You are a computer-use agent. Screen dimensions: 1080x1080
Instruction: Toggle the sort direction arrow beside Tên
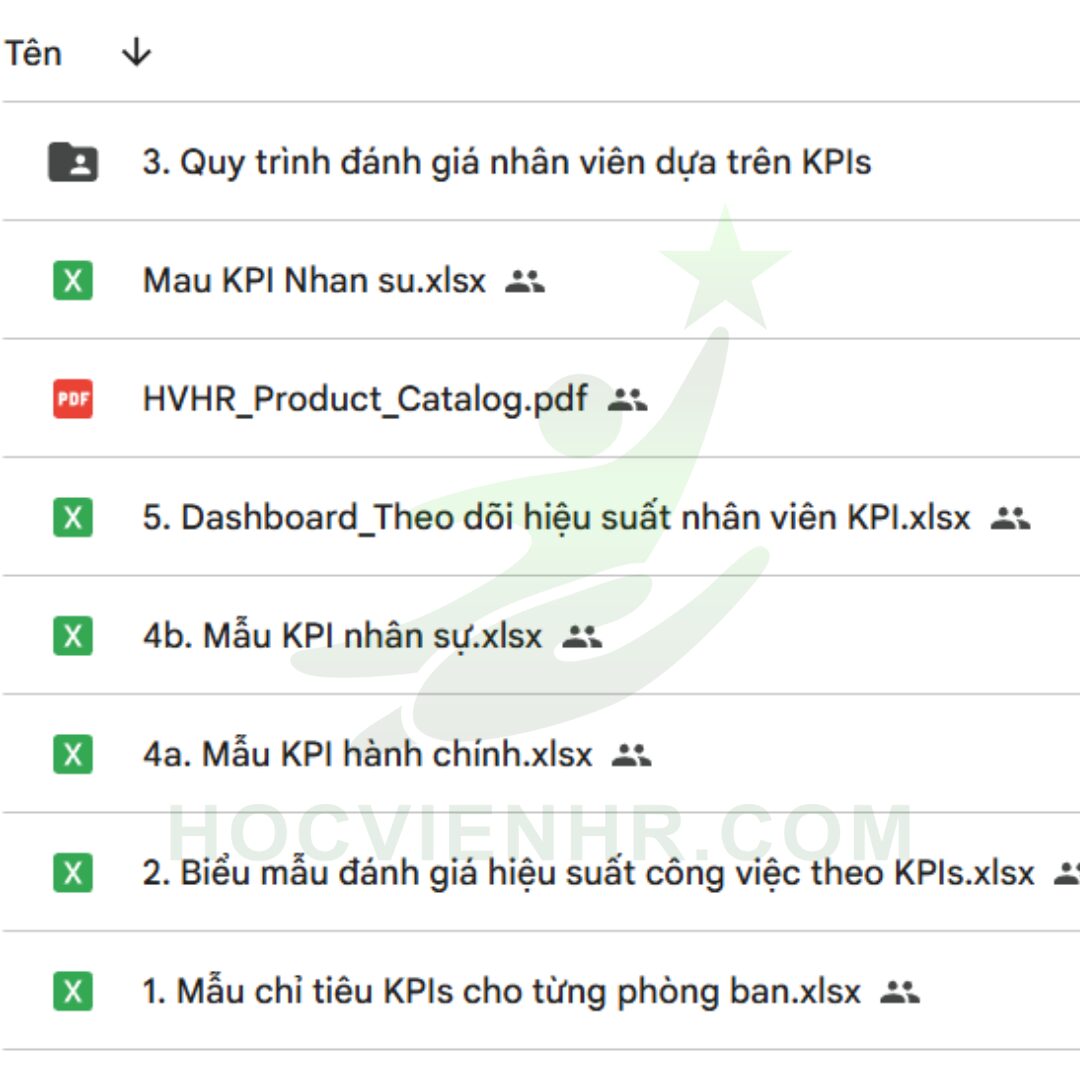136,52
